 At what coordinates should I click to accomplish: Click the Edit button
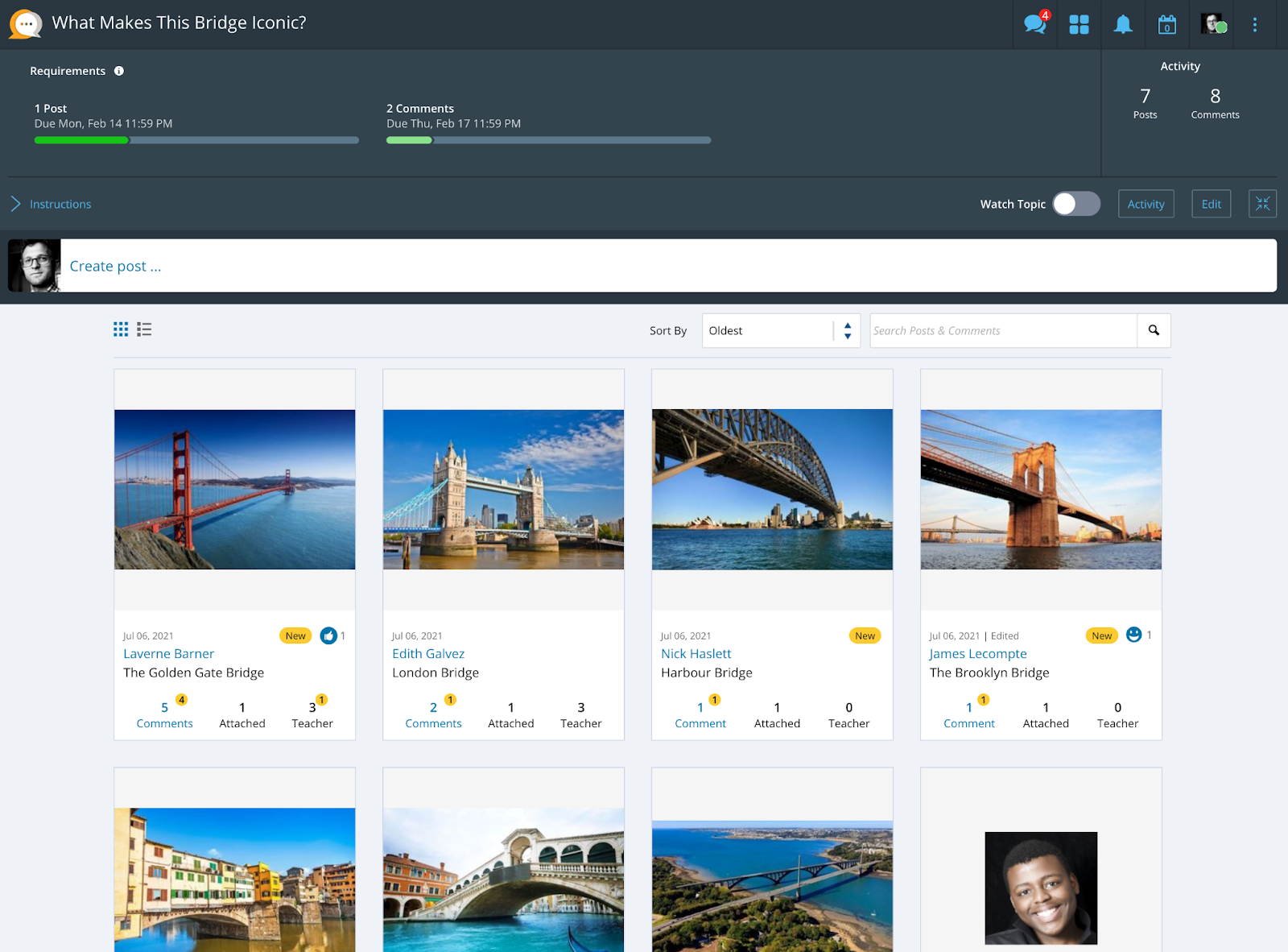[x=1211, y=204]
